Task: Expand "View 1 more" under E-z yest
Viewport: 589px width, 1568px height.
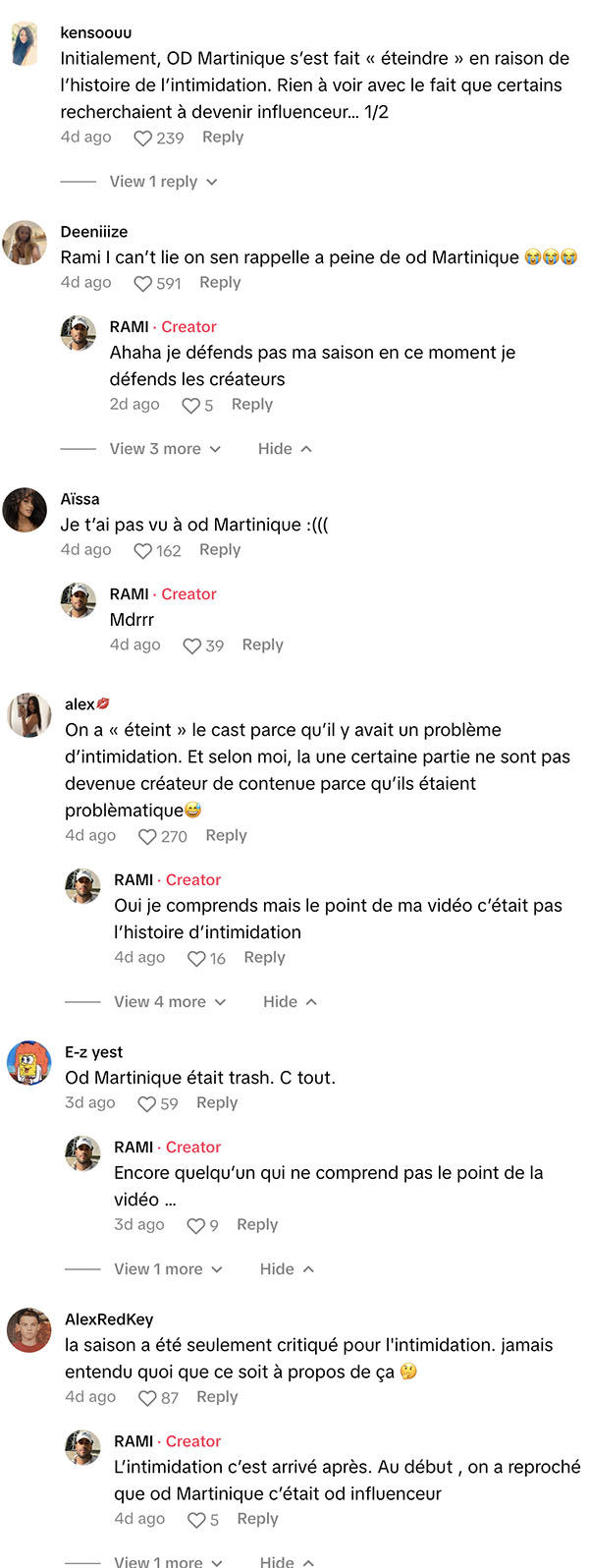Action: click(x=168, y=1269)
